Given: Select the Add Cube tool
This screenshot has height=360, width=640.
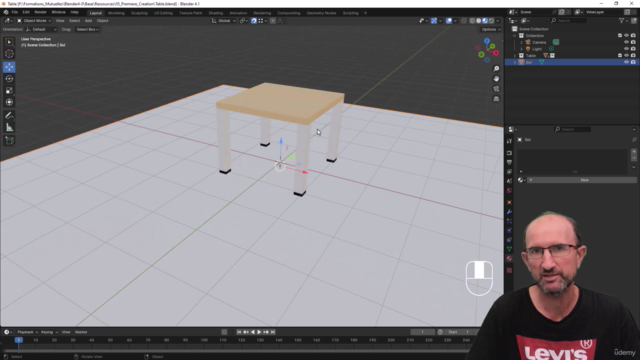Looking at the screenshot, I should [9, 141].
